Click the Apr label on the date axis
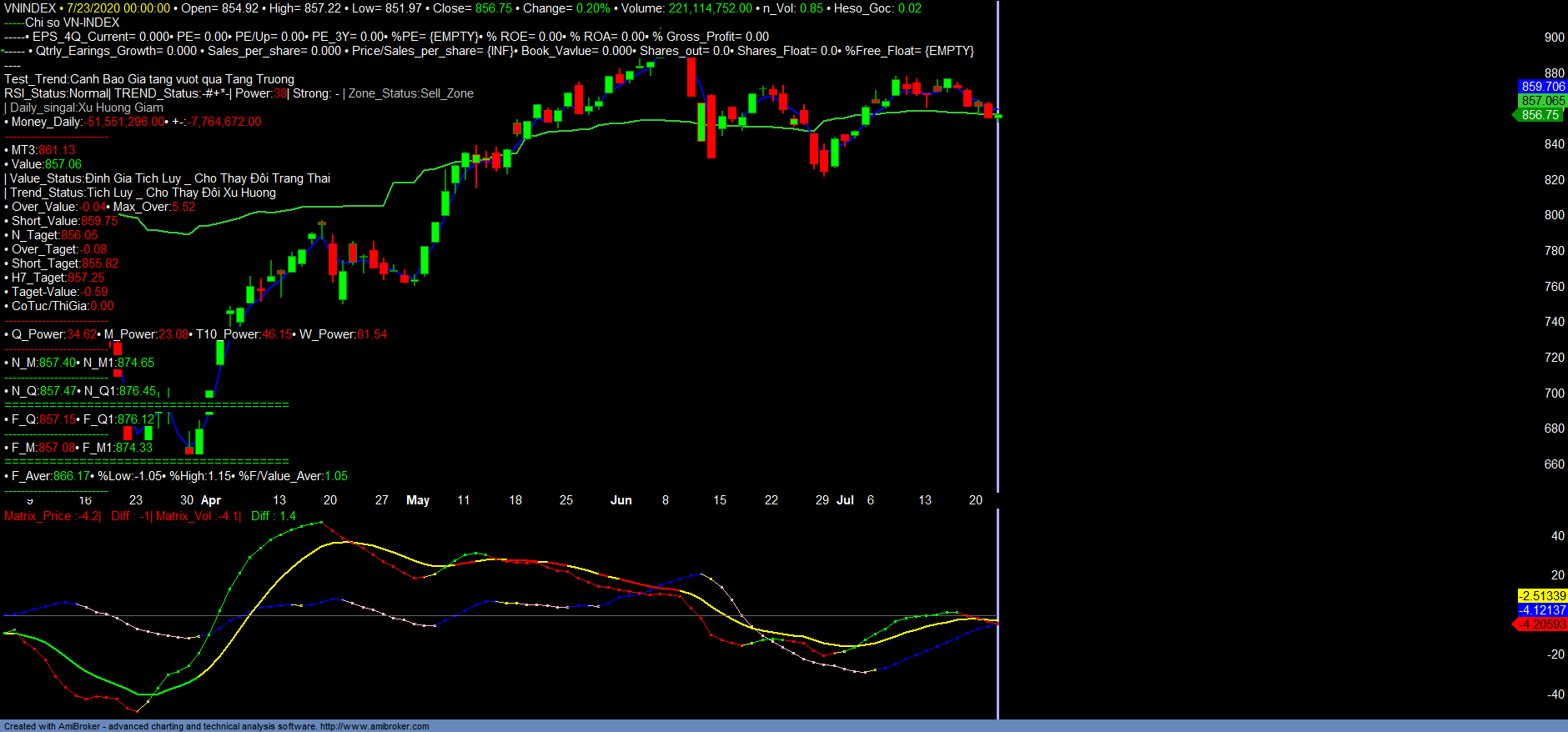The image size is (1568, 732). (211, 500)
